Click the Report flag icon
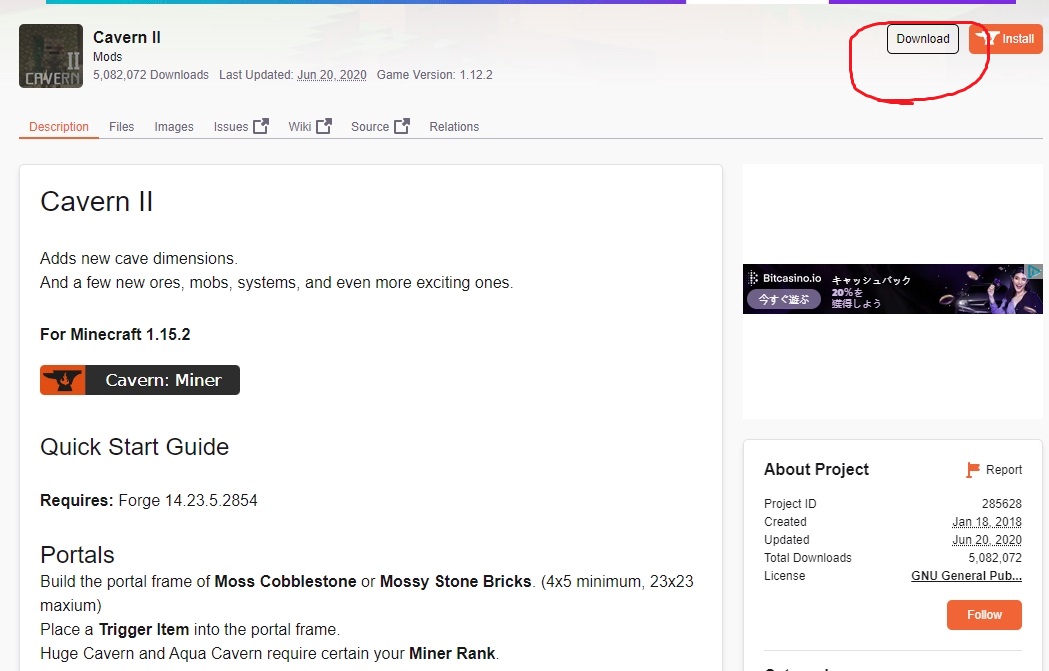Viewport: 1049px width, 671px height. pyautogui.click(x=973, y=470)
